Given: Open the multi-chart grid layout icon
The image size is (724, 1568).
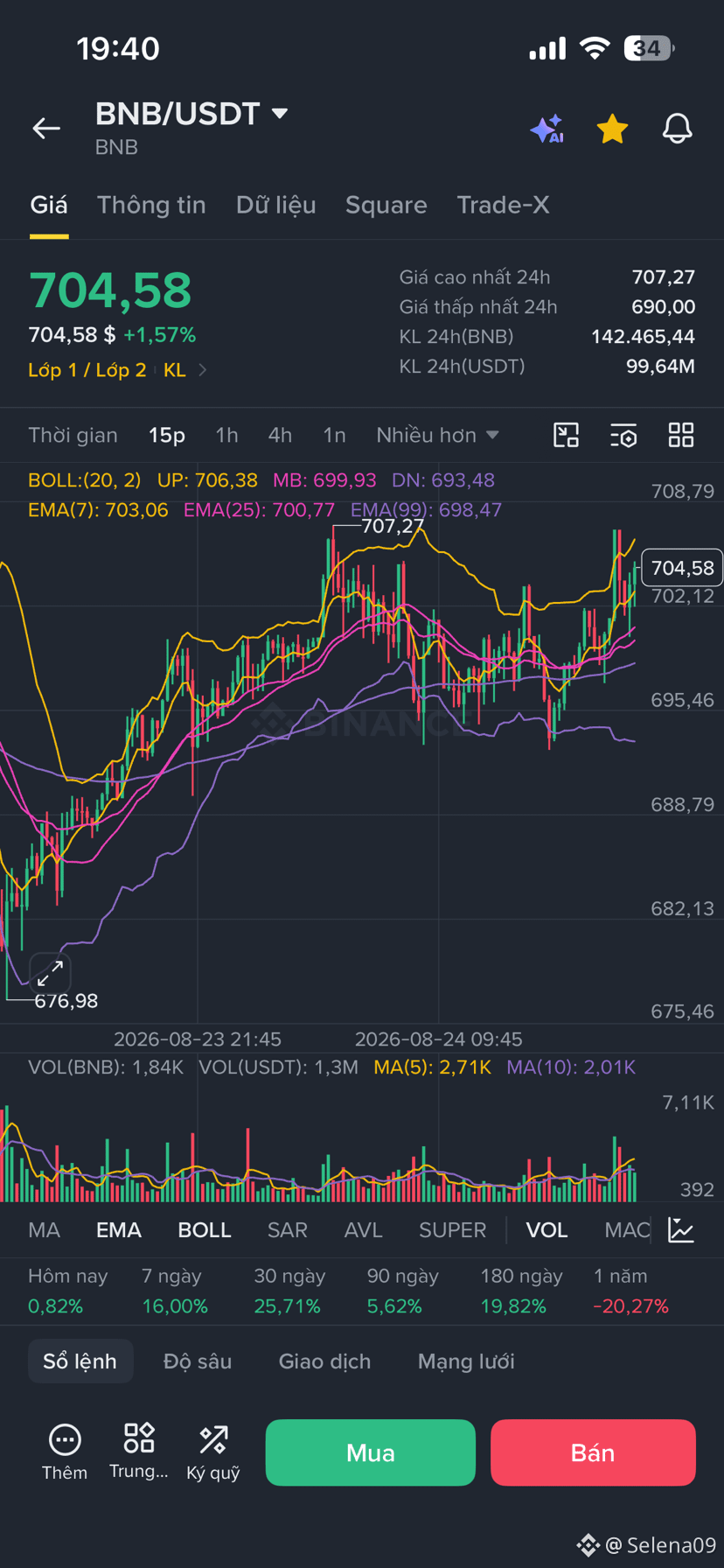Looking at the screenshot, I should pyautogui.click(x=680, y=435).
